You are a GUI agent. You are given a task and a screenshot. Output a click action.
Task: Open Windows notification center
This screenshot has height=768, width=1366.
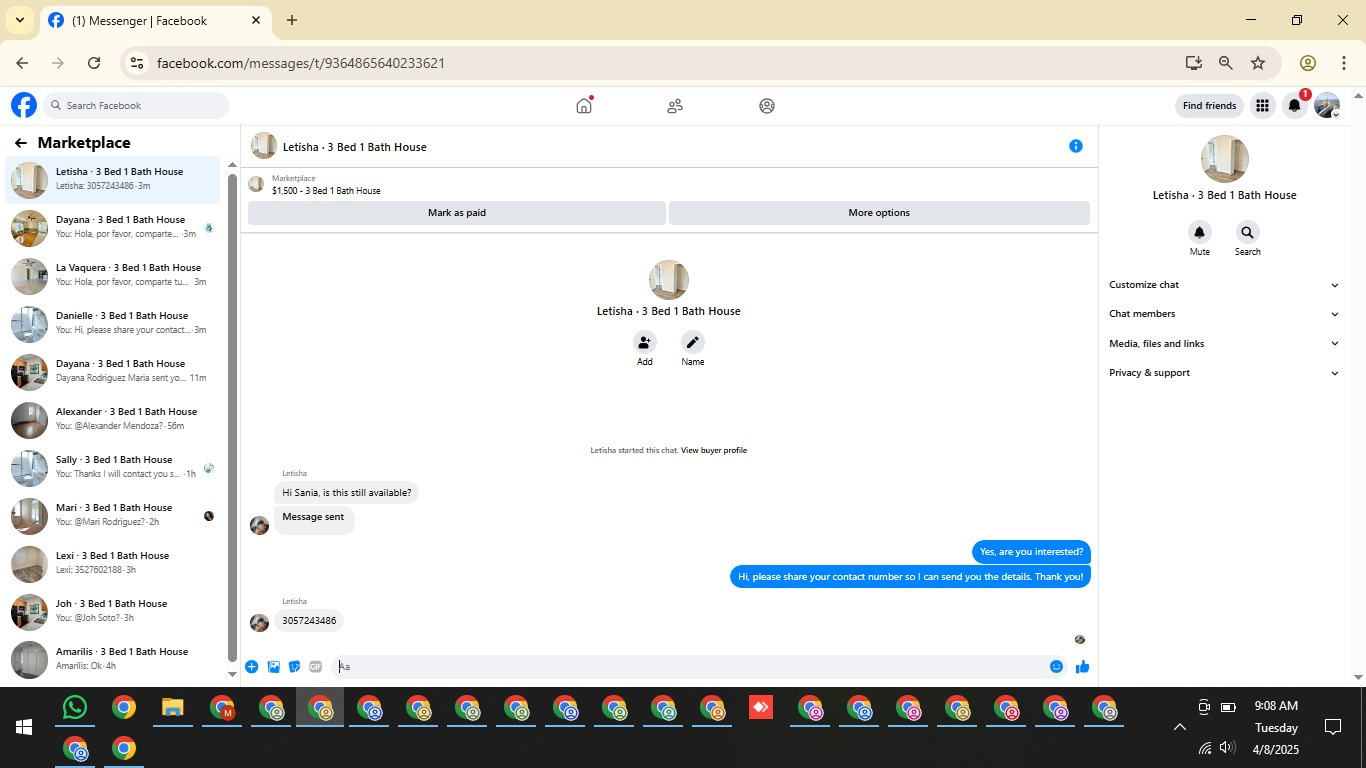click(x=1333, y=727)
